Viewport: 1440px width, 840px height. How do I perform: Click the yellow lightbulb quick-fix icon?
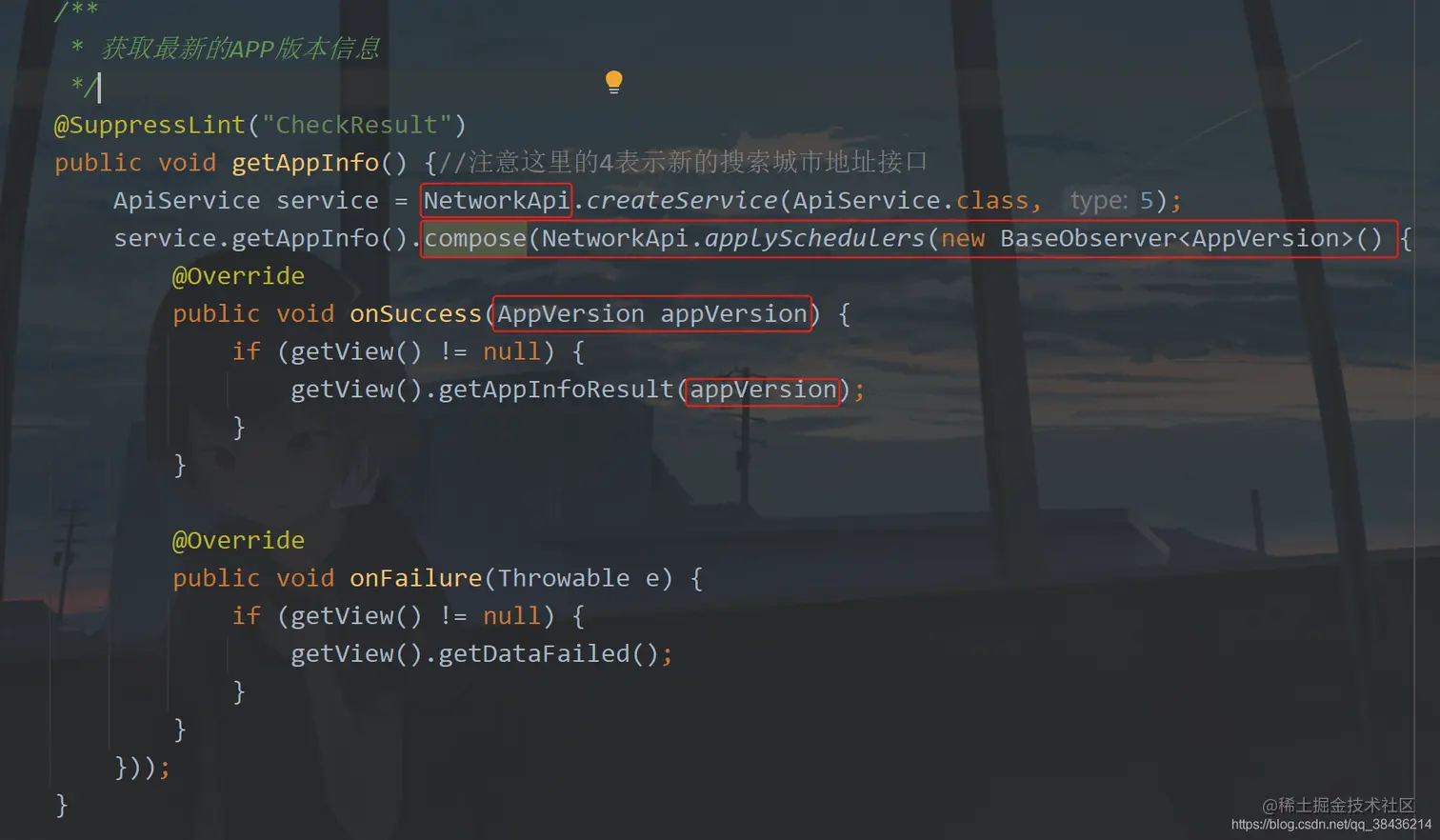pos(614,82)
